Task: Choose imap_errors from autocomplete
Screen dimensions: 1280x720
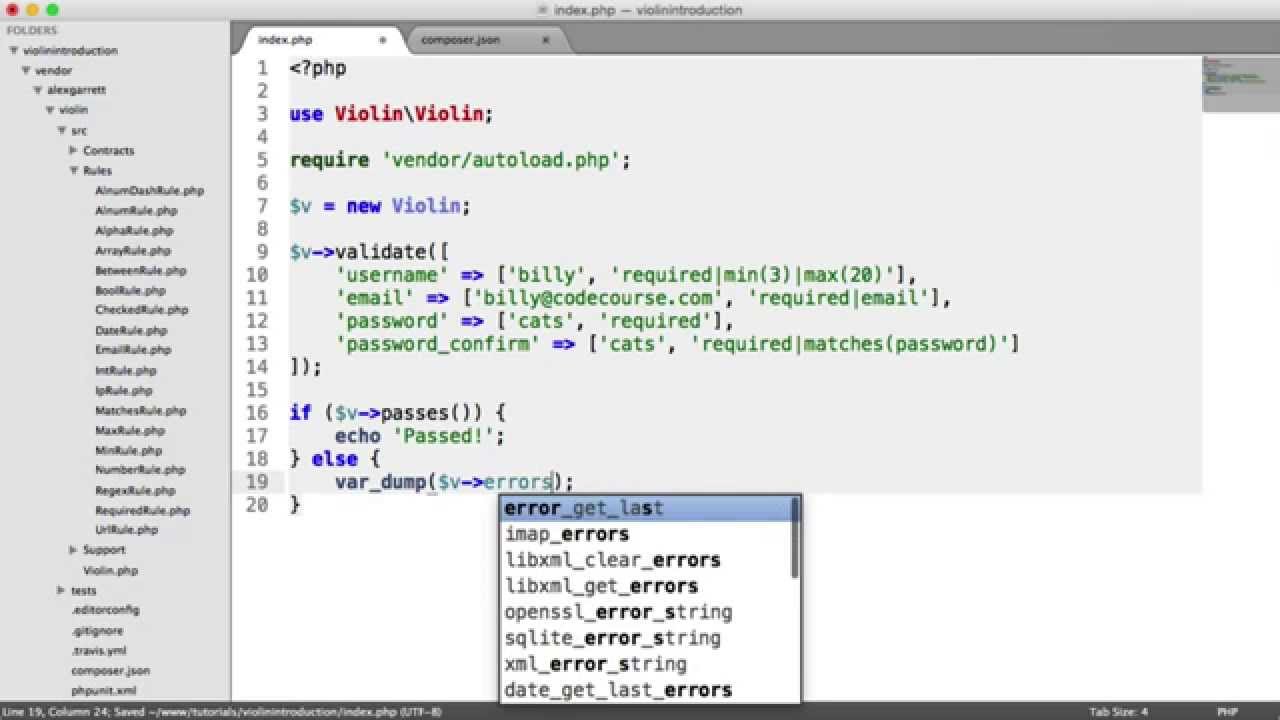Action: click(647, 534)
